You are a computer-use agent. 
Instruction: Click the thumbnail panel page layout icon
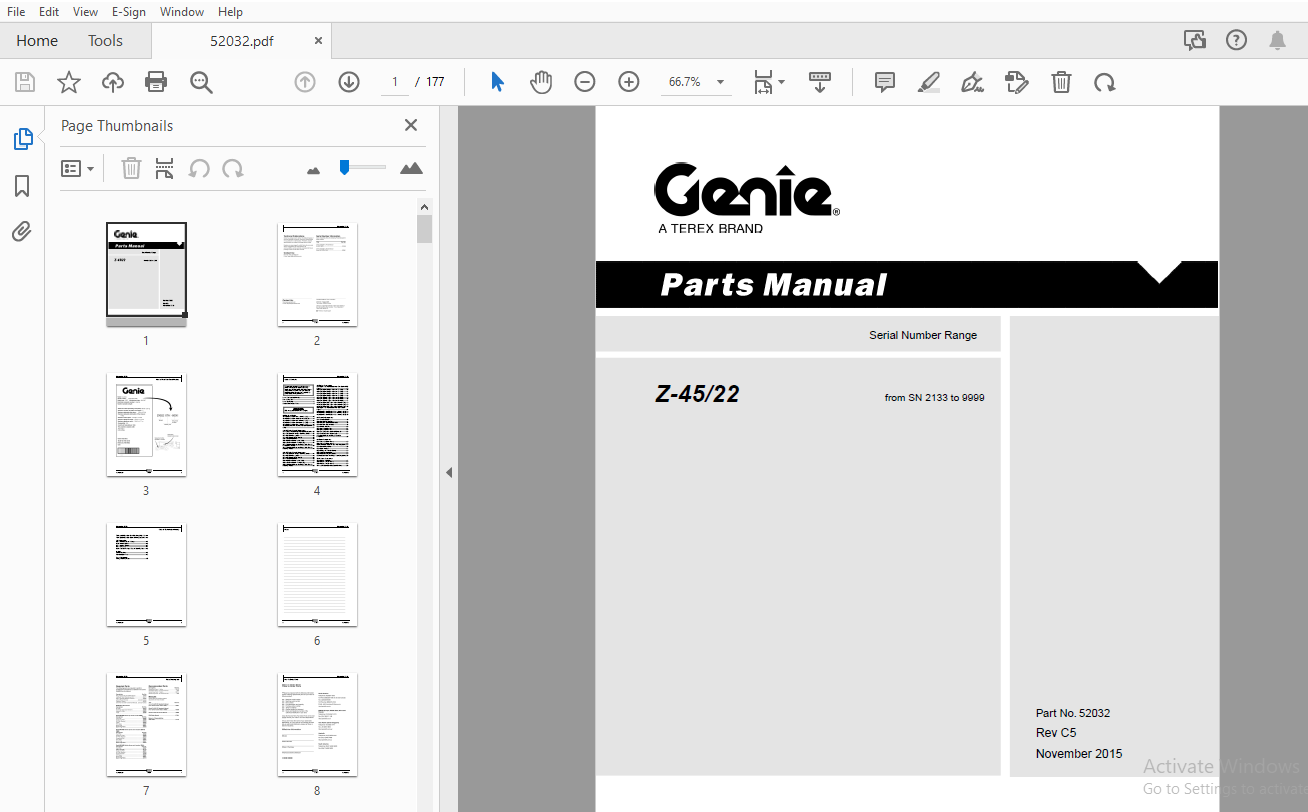click(x=165, y=168)
